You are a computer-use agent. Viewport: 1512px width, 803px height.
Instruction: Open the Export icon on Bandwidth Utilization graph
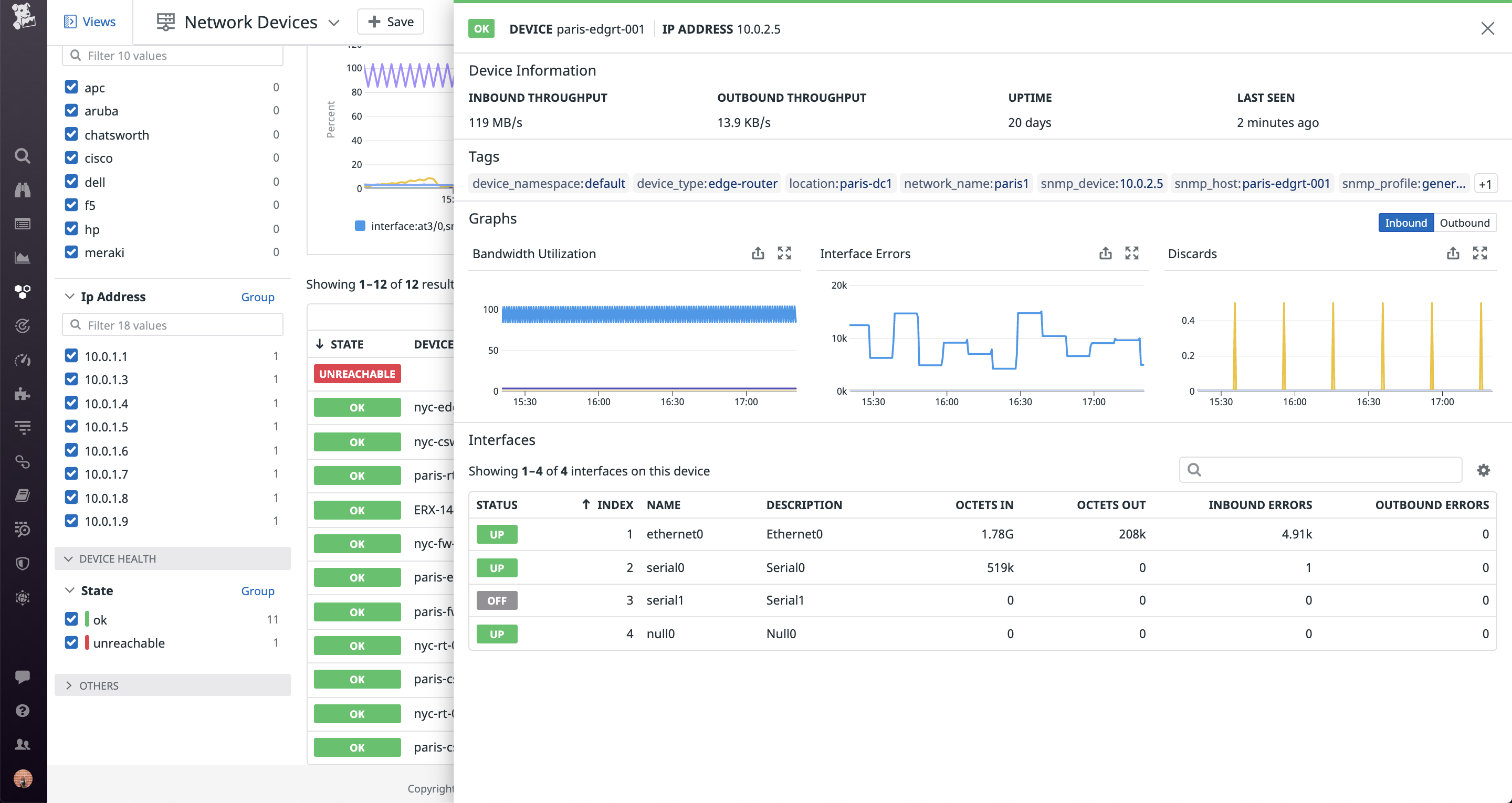click(758, 253)
